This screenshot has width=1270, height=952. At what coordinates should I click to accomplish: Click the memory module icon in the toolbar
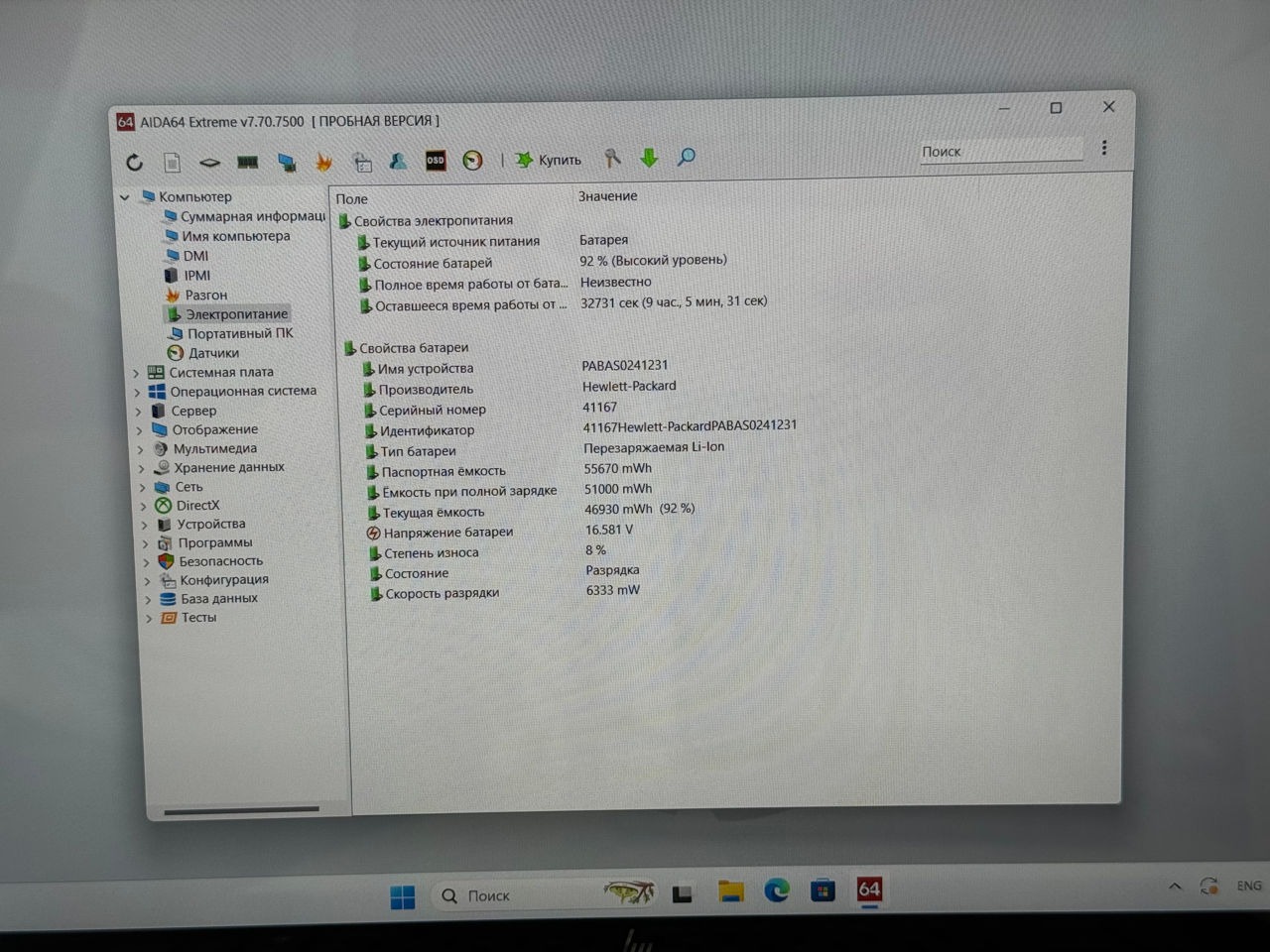click(247, 162)
